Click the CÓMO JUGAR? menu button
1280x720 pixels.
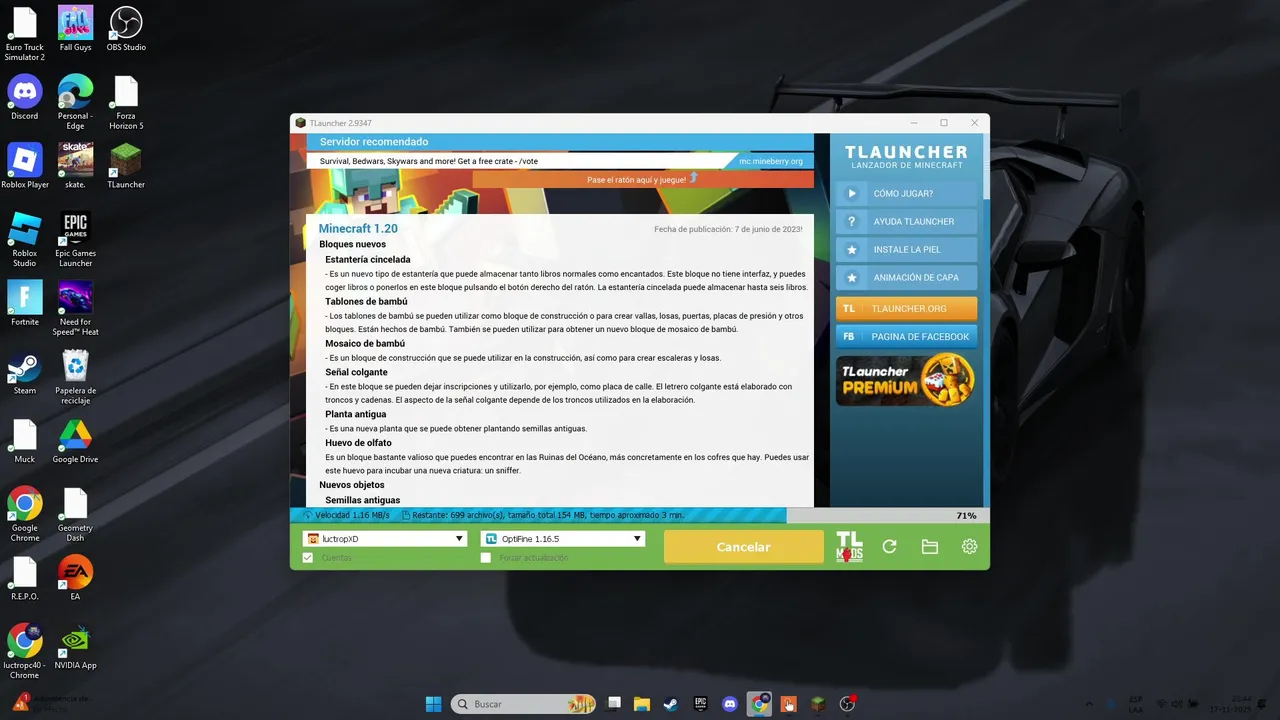906,193
